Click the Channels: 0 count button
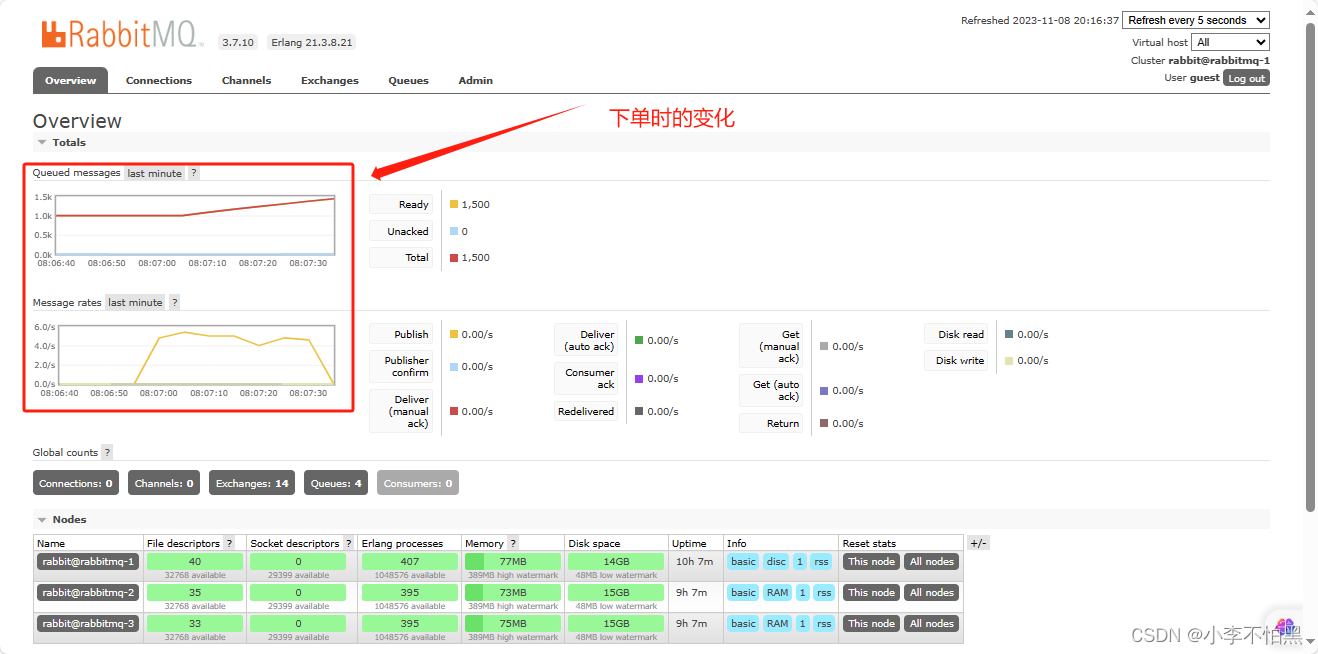Screen dimensions: 1318x654 click(164, 483)
